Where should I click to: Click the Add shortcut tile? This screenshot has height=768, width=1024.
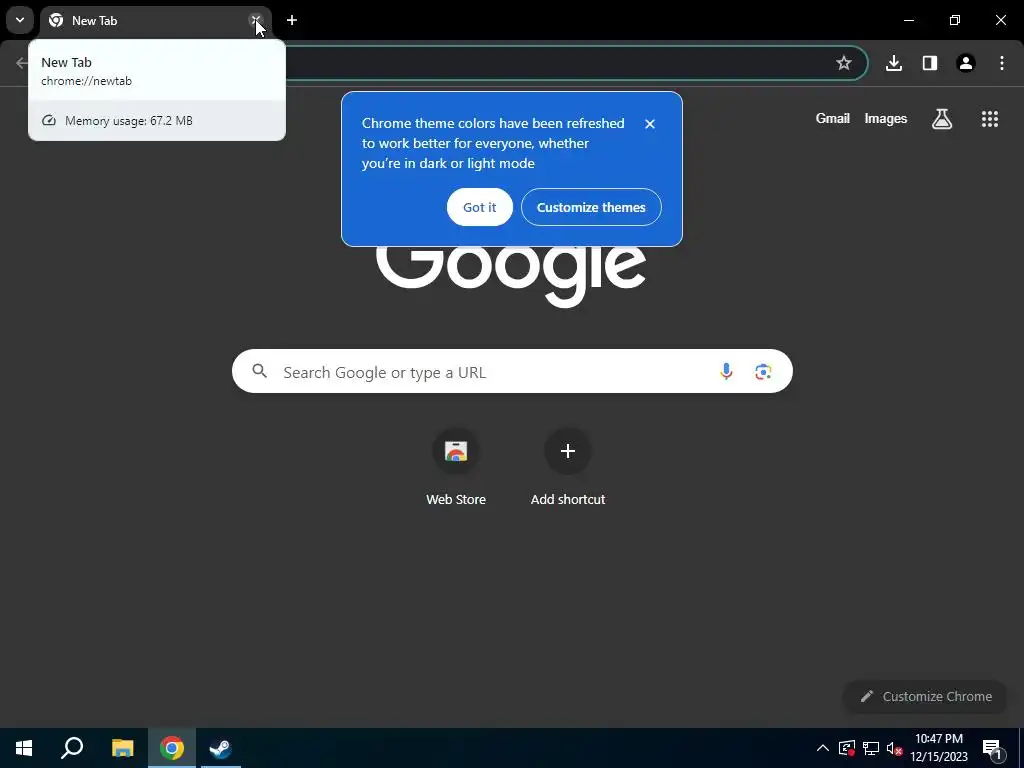(x=568, y=466)
